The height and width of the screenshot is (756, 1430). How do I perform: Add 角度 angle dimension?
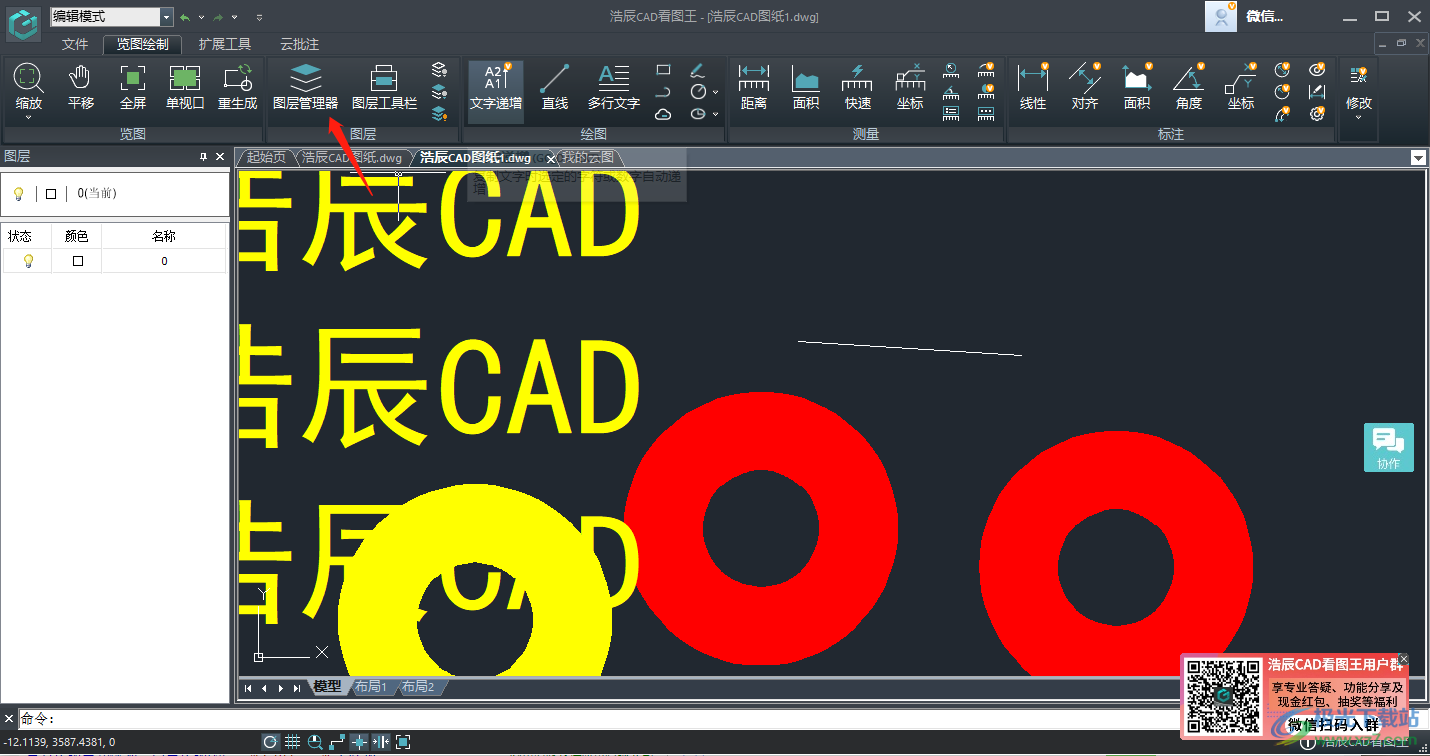tap(1189, 87)
